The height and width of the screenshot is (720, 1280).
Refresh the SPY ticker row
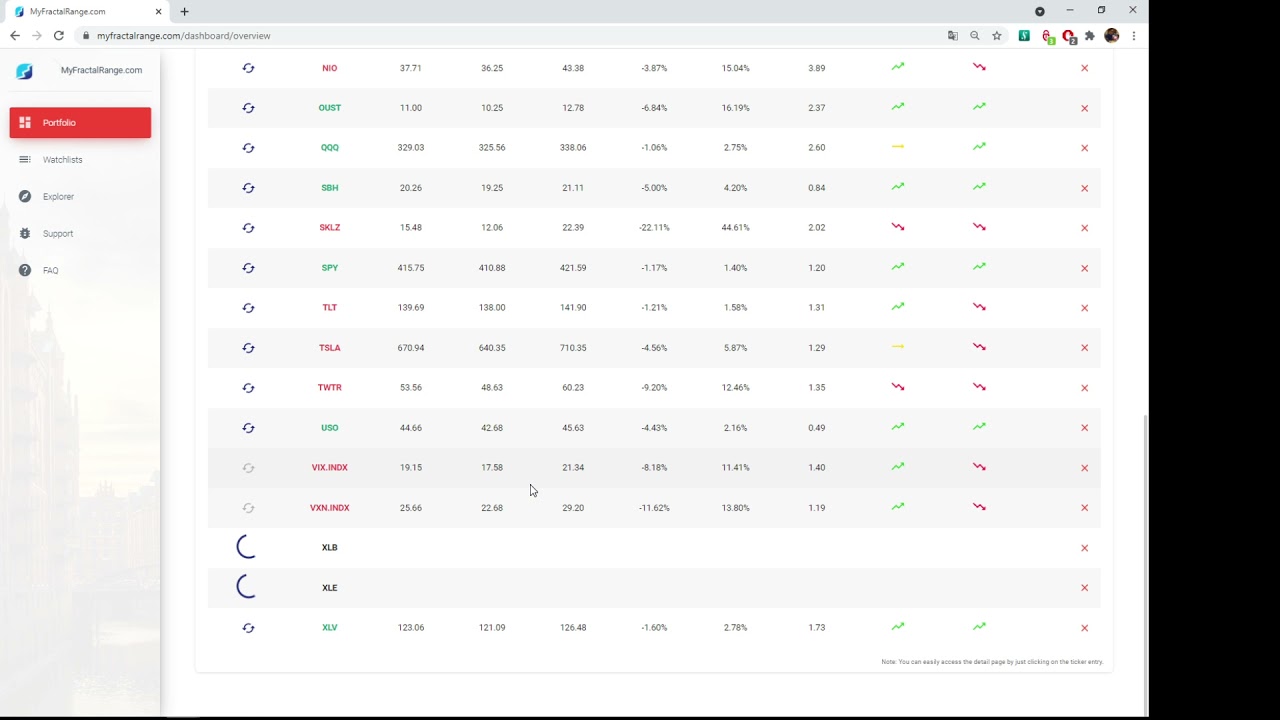coord(248,268)
